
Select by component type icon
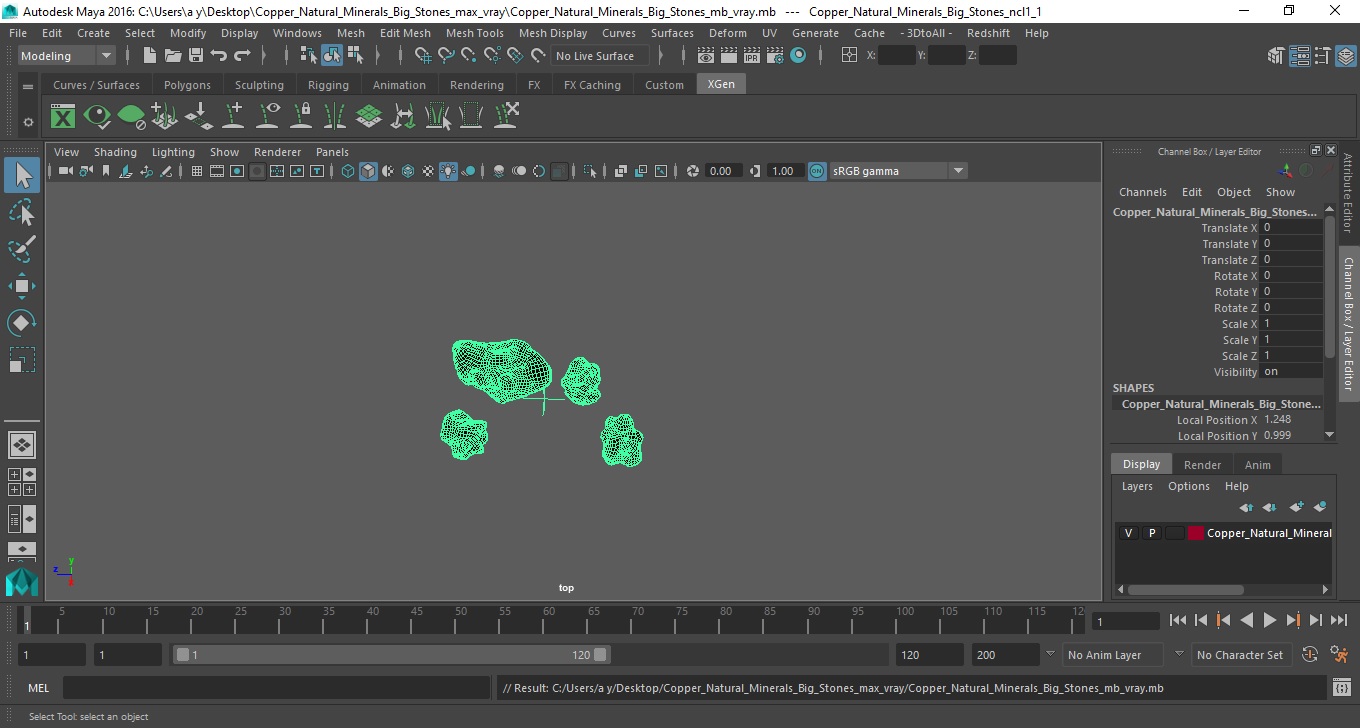click(x=355, y=56)
